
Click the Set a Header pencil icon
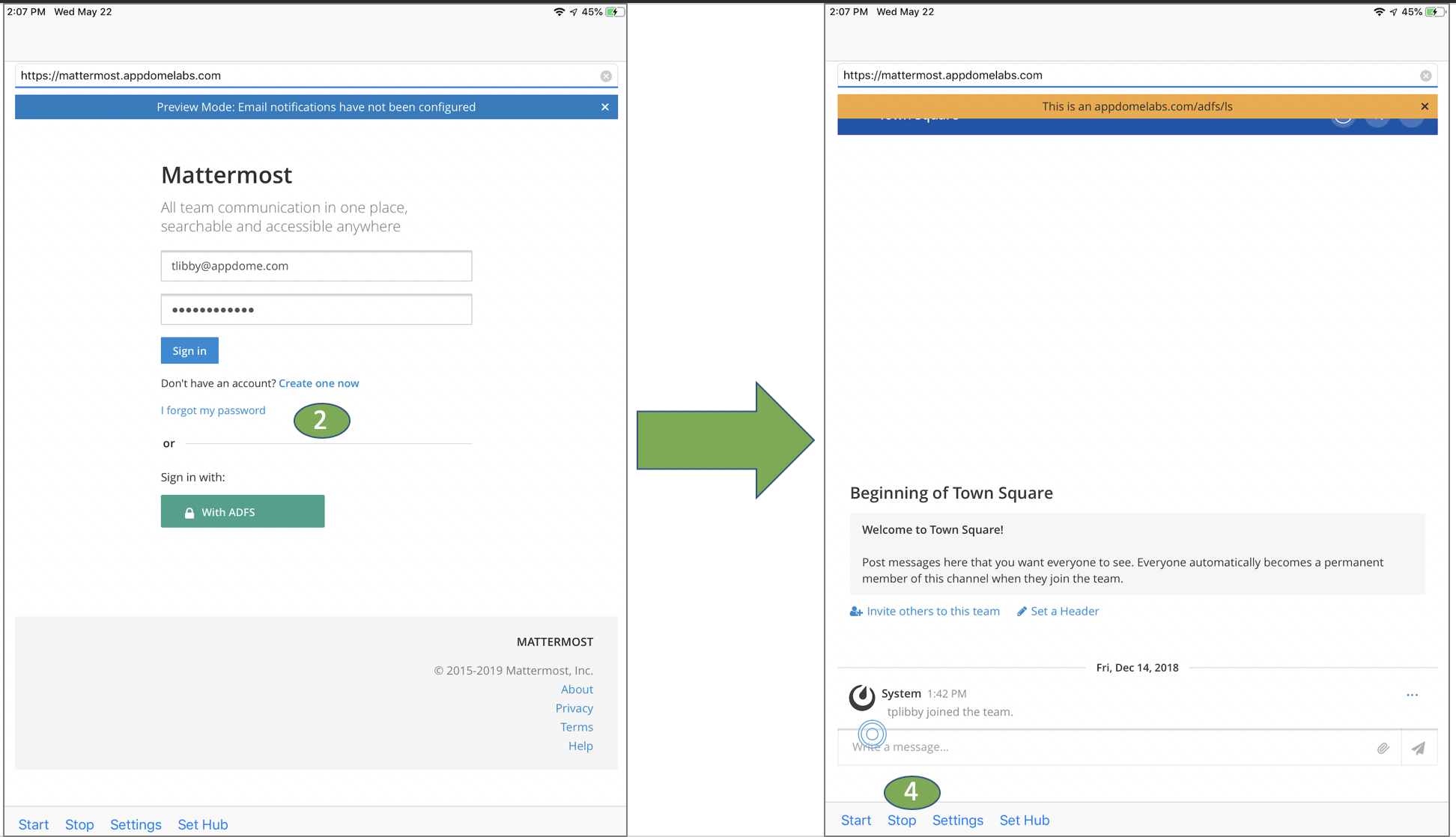(x=1021, y=610)
